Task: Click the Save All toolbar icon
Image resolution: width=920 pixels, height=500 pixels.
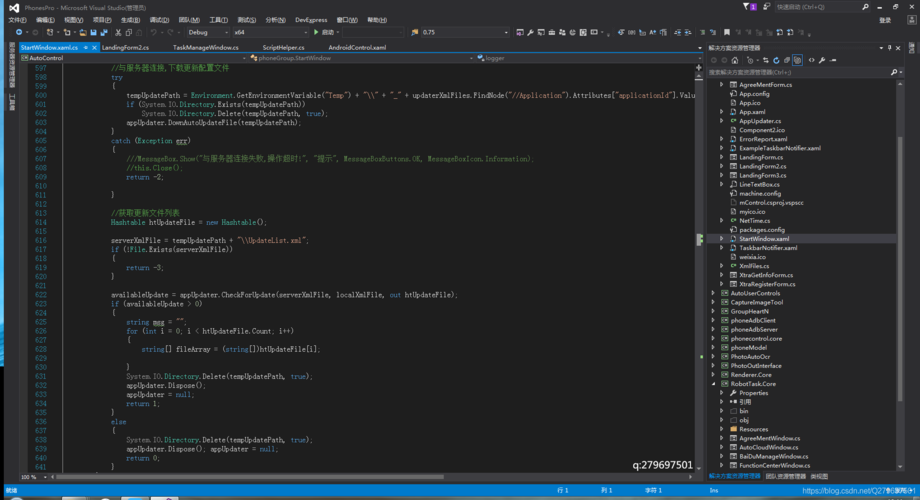Action: point(104,32)
